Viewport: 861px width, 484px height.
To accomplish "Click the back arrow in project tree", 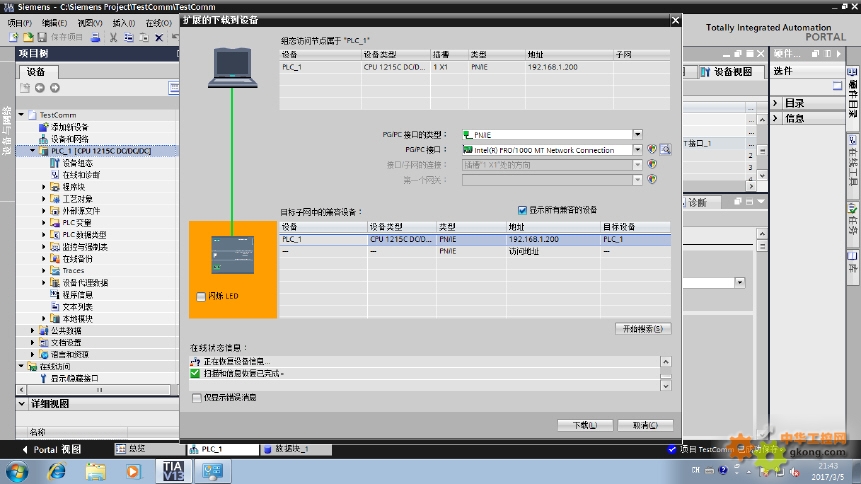I will pos(40,88).
